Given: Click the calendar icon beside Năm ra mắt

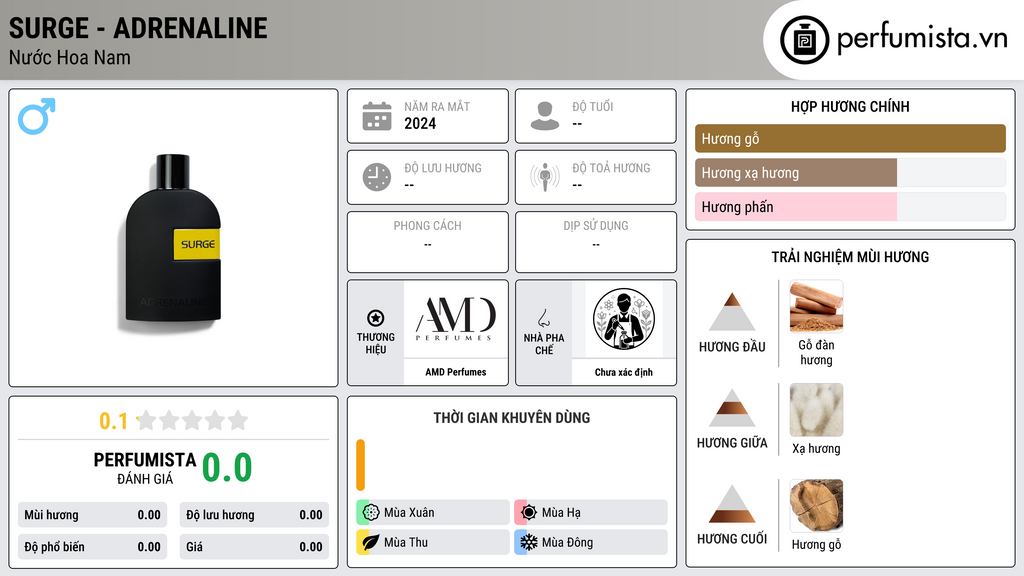Looking at the screenshot, I should click(377, 116).
